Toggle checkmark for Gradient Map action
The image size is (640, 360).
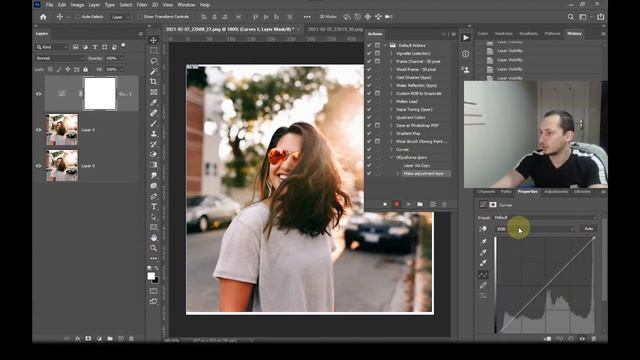click(x=369, y=133)
